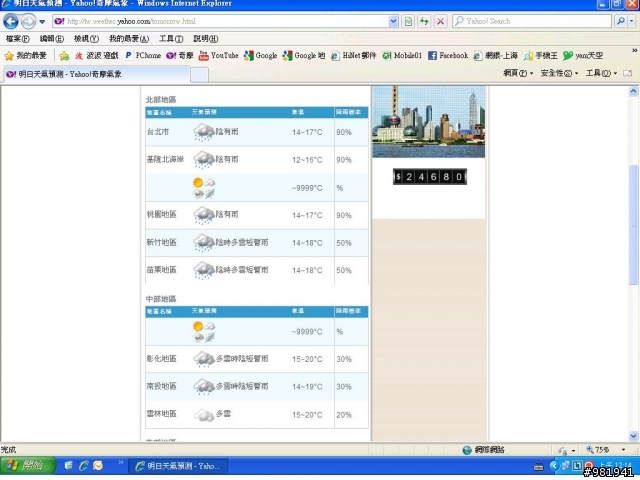Click the 新竹地區 row label
640x480 pixels.
point(162,242)
